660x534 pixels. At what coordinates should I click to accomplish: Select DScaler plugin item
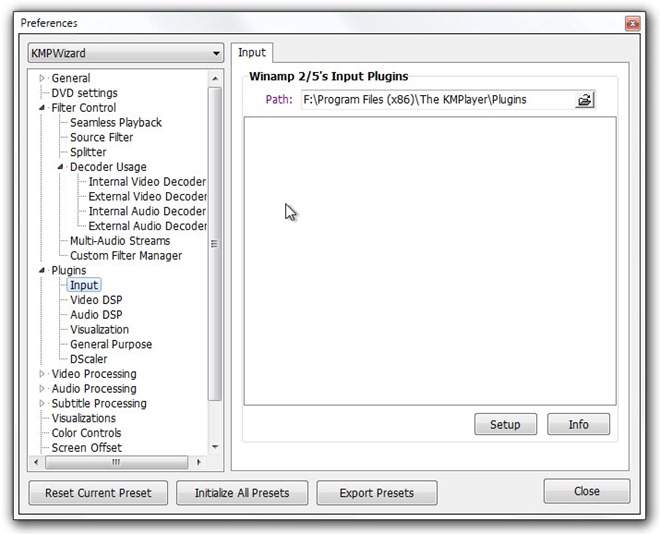[x=88, y=359]
